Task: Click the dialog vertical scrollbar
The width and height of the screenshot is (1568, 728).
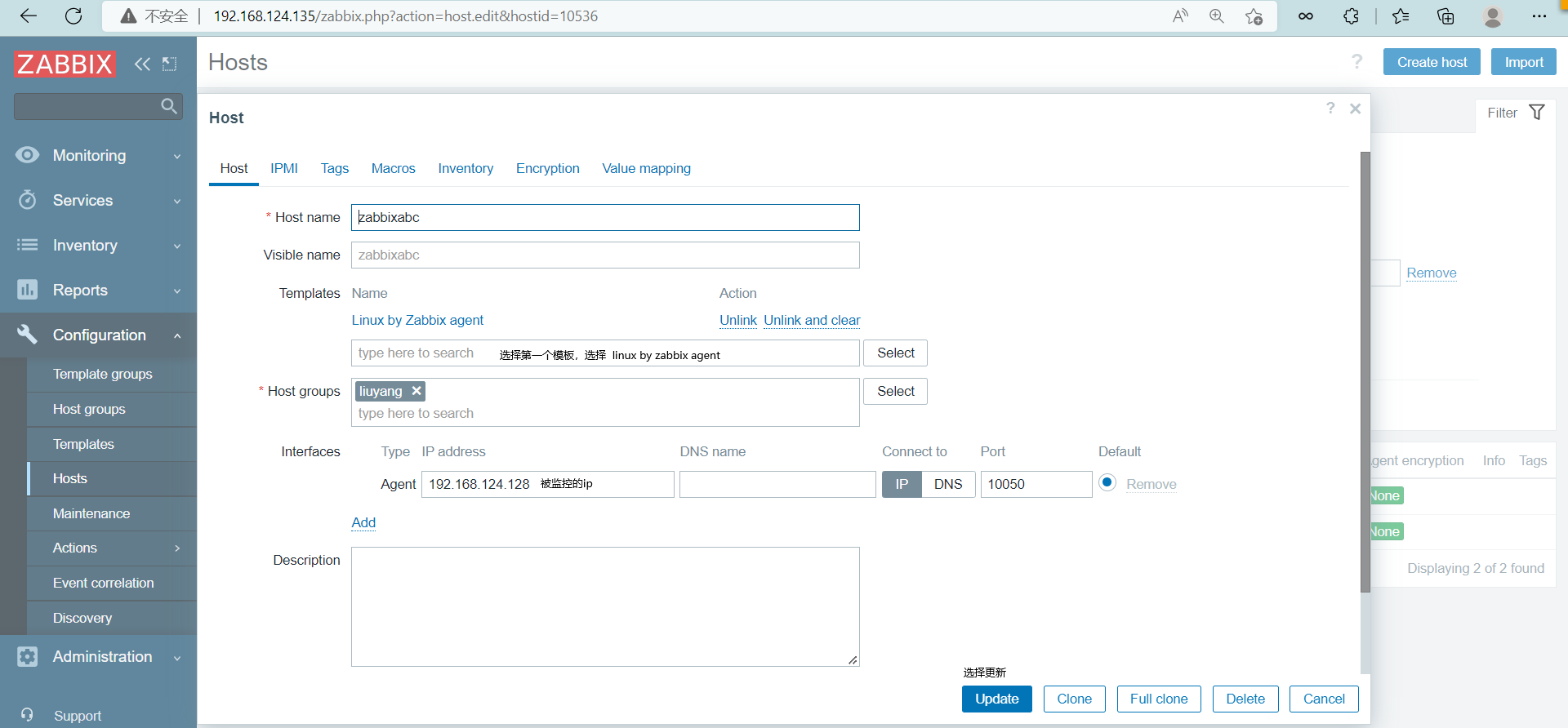Action: (x=1365, y=371)
